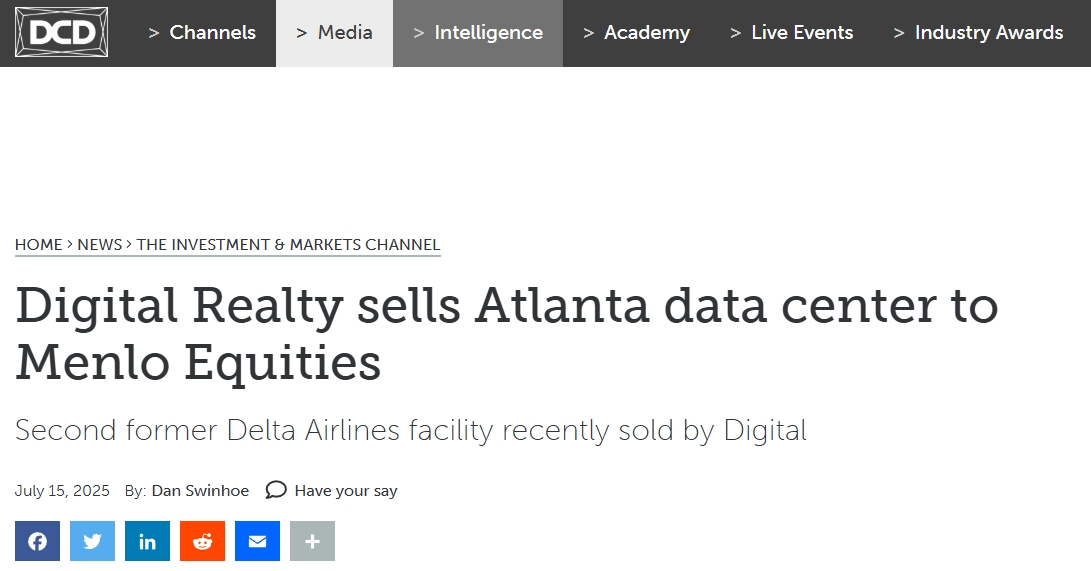Share article on Twitter
1091x571 pixels.
pos(93,541)
